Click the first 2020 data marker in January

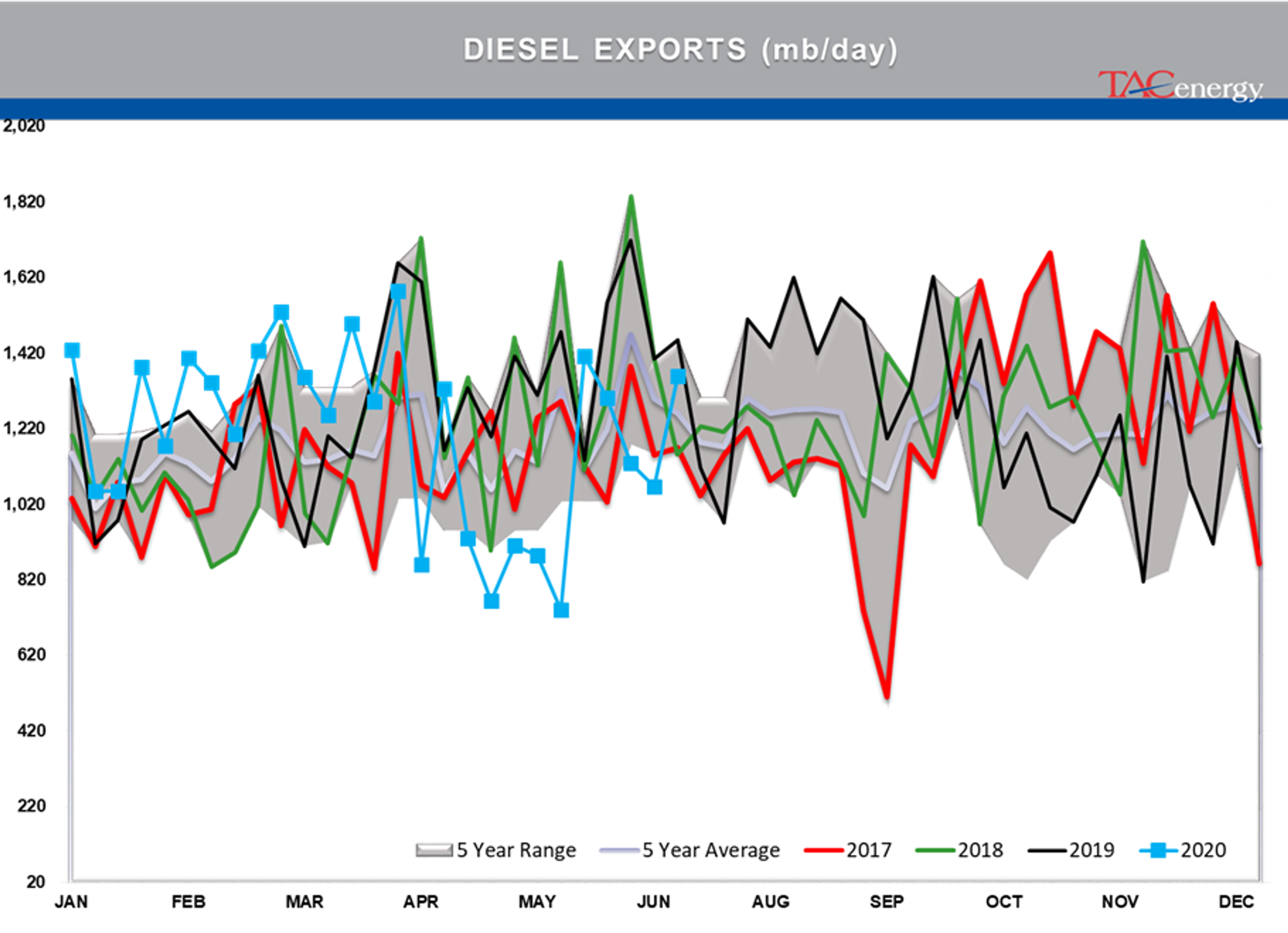click(72, 350)
